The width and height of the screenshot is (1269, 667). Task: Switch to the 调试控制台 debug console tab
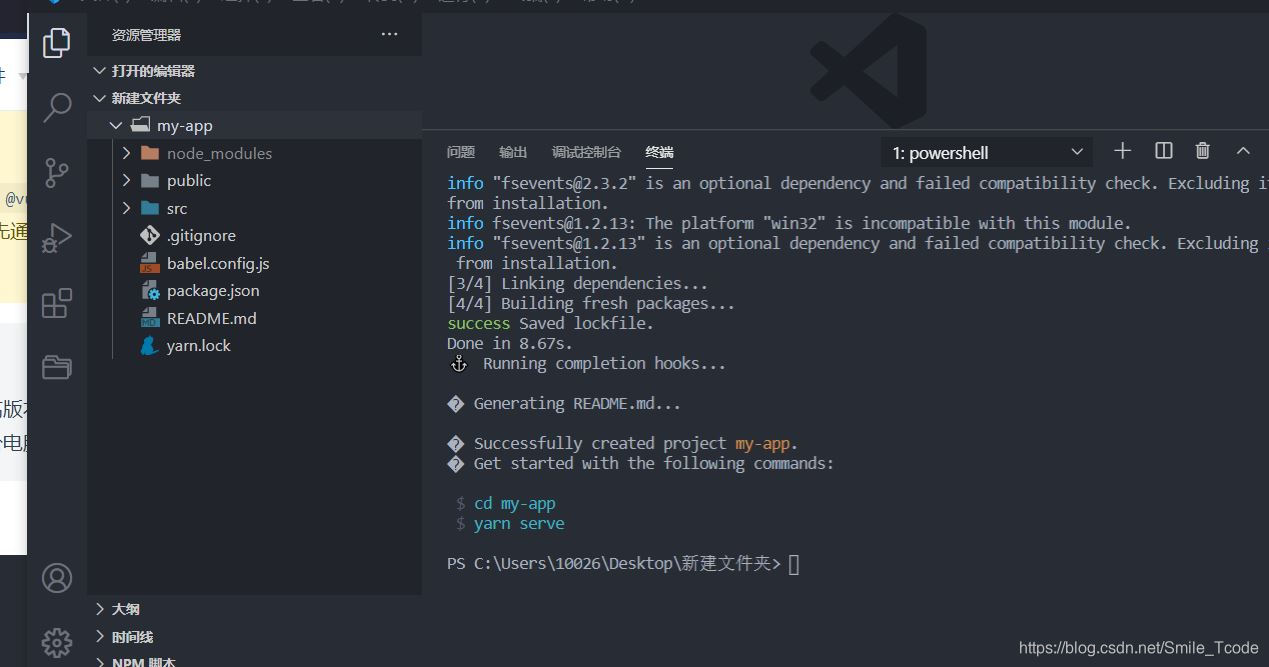point(586,152)
